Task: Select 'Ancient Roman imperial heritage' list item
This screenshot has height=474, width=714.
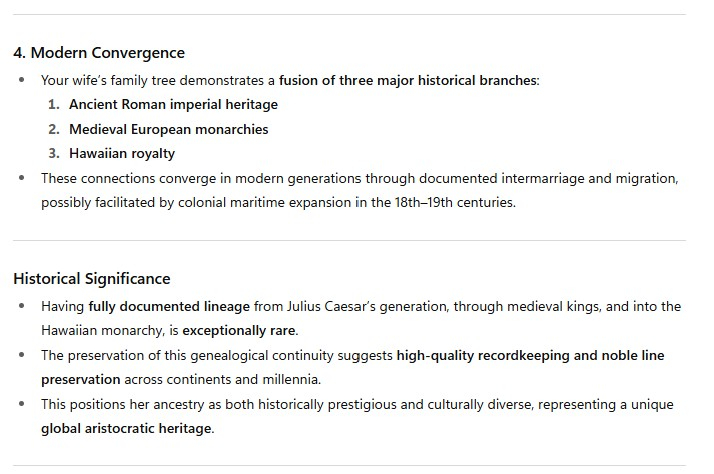Action: 173,104
